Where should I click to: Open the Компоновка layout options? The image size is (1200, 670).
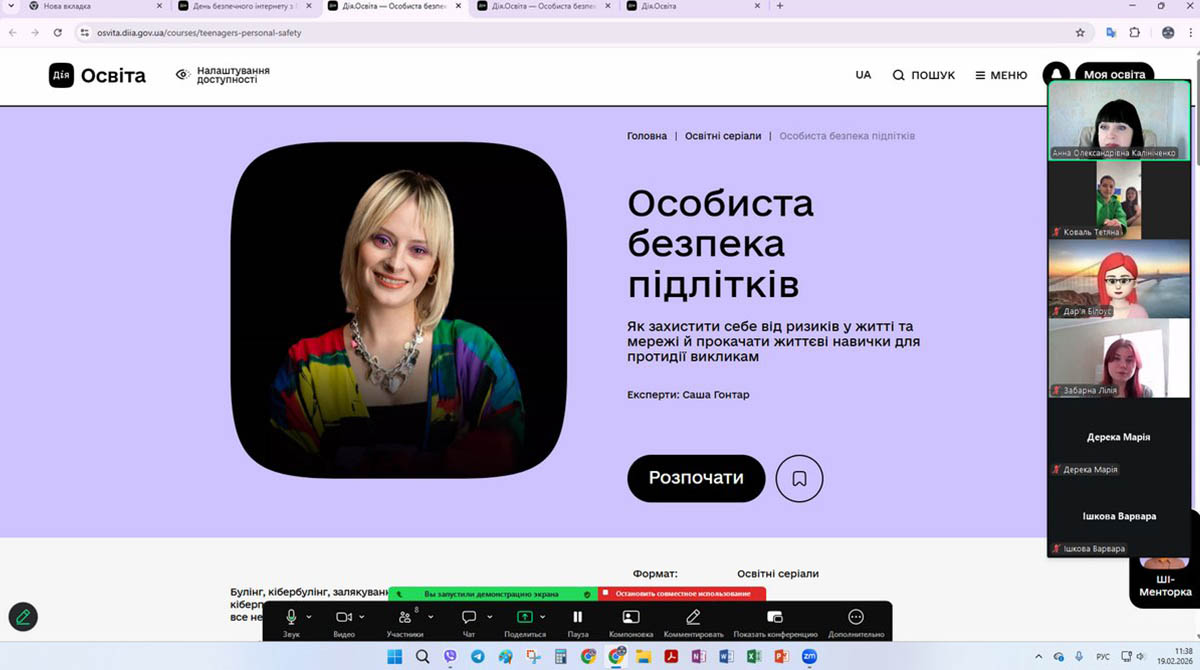tap(630, 617)
